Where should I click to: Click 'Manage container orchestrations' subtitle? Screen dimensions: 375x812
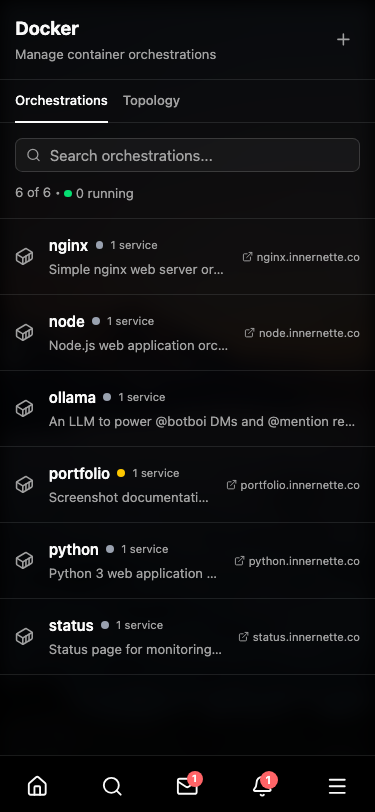click(116, 54)
